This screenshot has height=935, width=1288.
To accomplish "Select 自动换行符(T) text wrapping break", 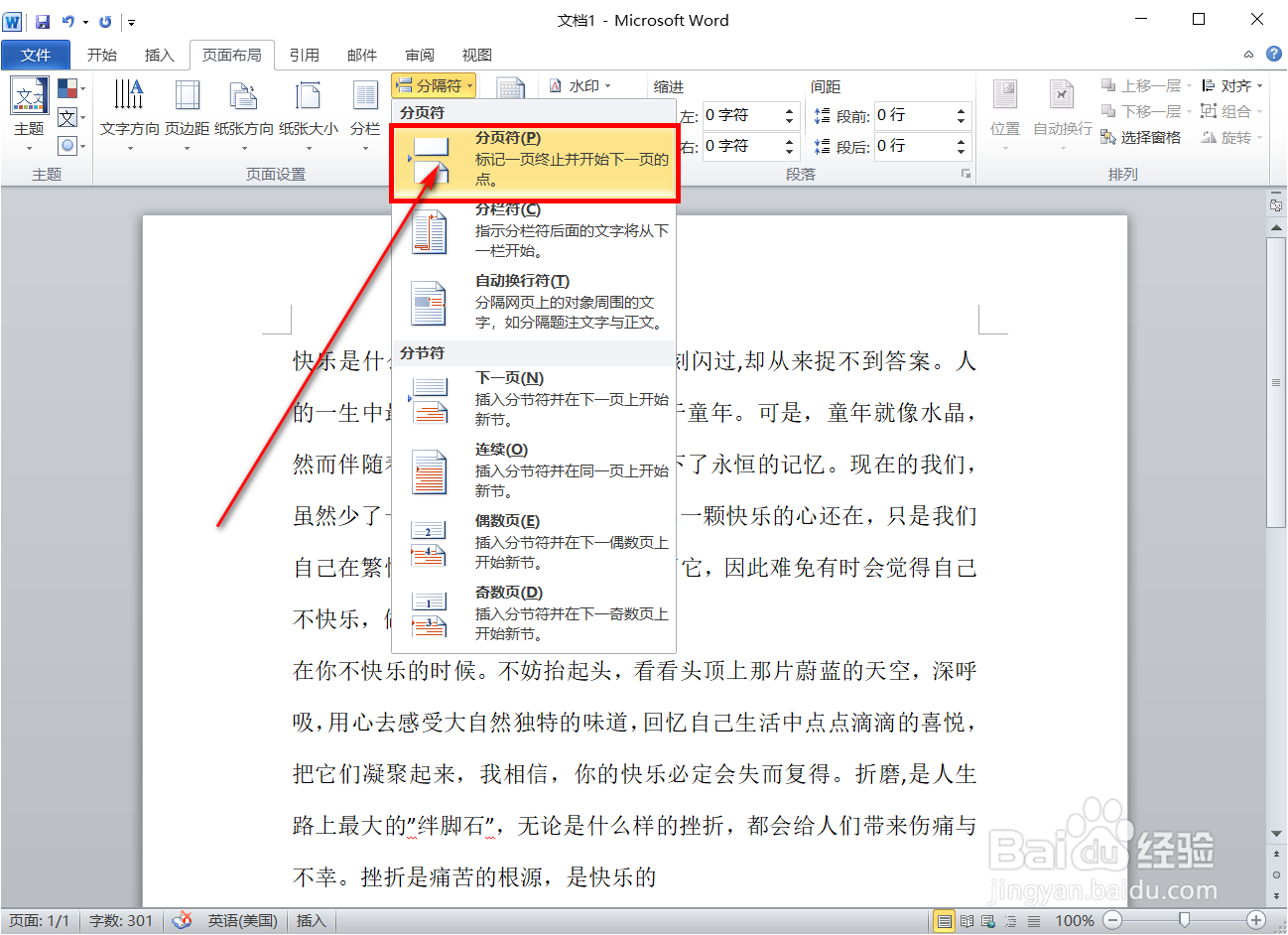I will (534, 302).
